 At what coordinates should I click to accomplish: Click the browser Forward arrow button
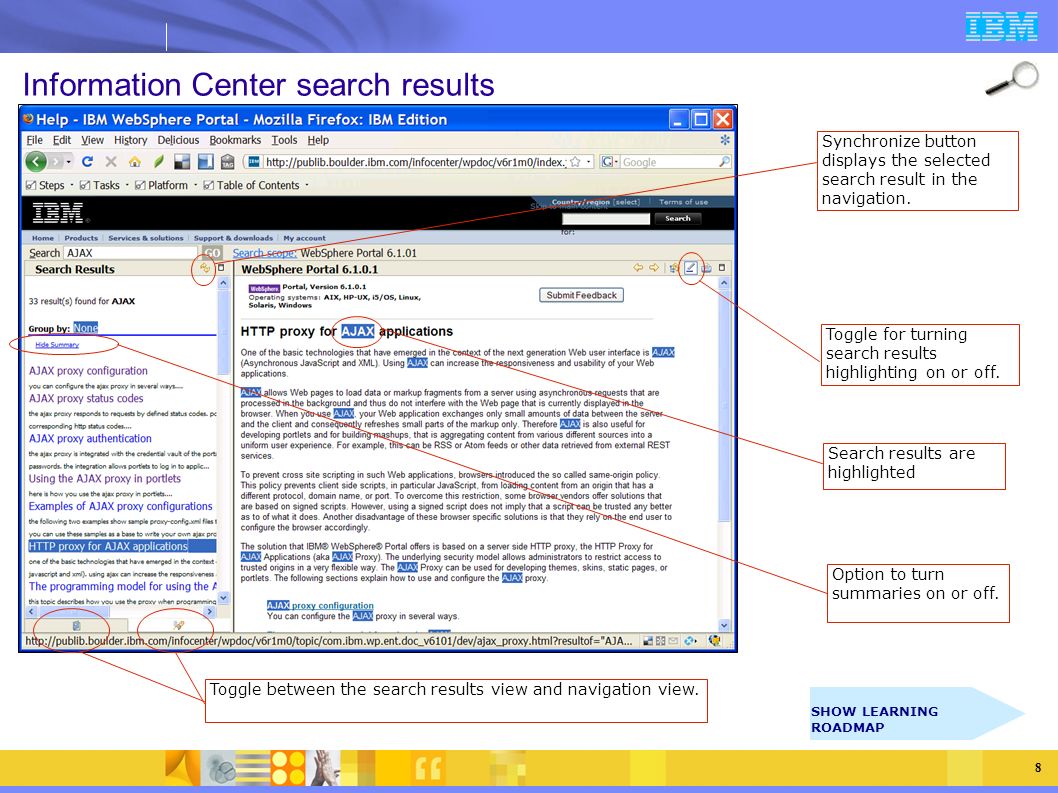56,162
